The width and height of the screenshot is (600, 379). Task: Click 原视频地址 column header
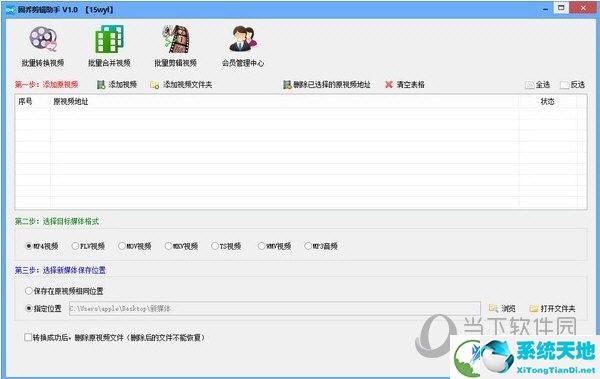[285, 101]
